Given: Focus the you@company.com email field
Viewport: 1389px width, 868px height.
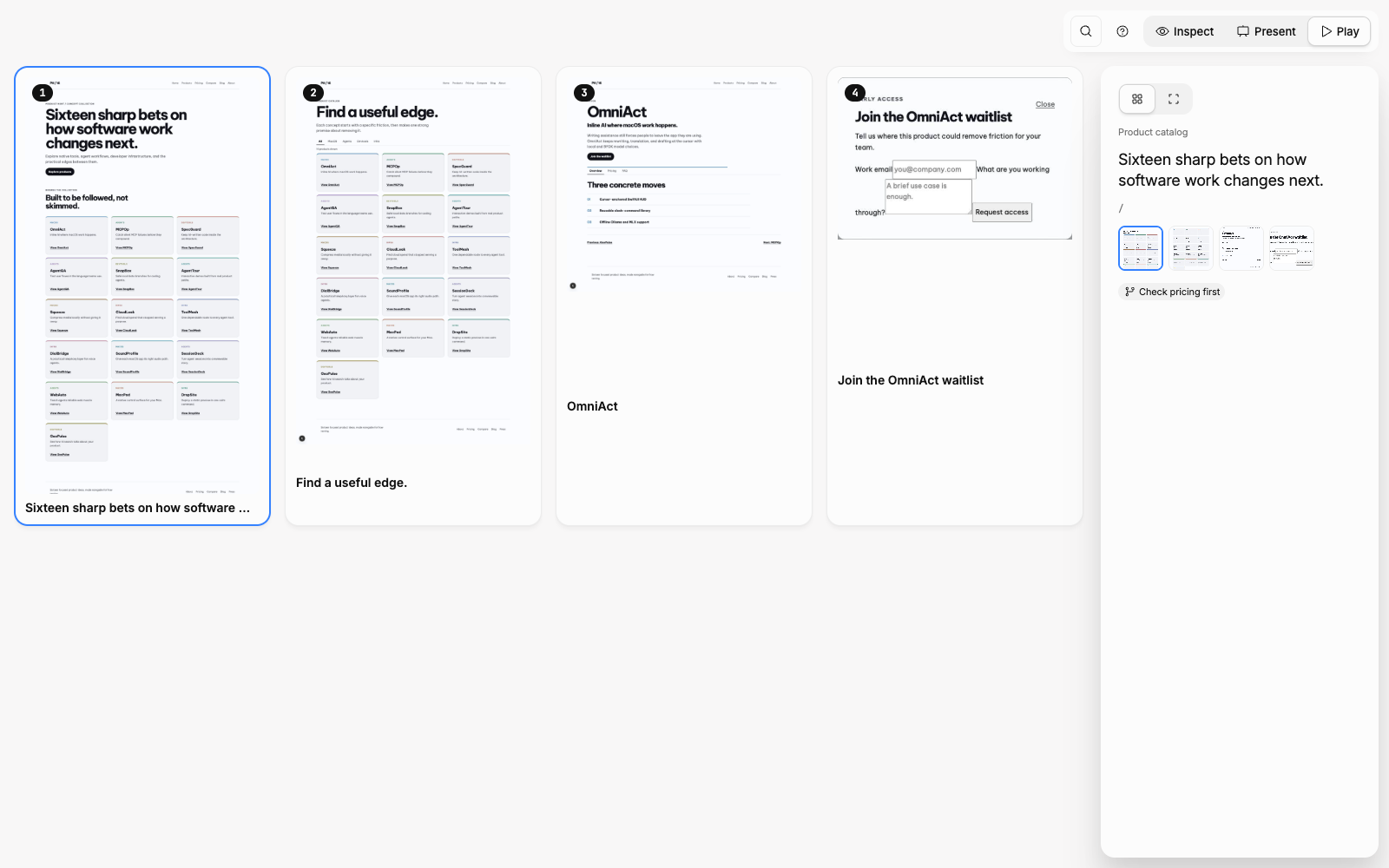Looking at the screenshot, I should point(934,169).
